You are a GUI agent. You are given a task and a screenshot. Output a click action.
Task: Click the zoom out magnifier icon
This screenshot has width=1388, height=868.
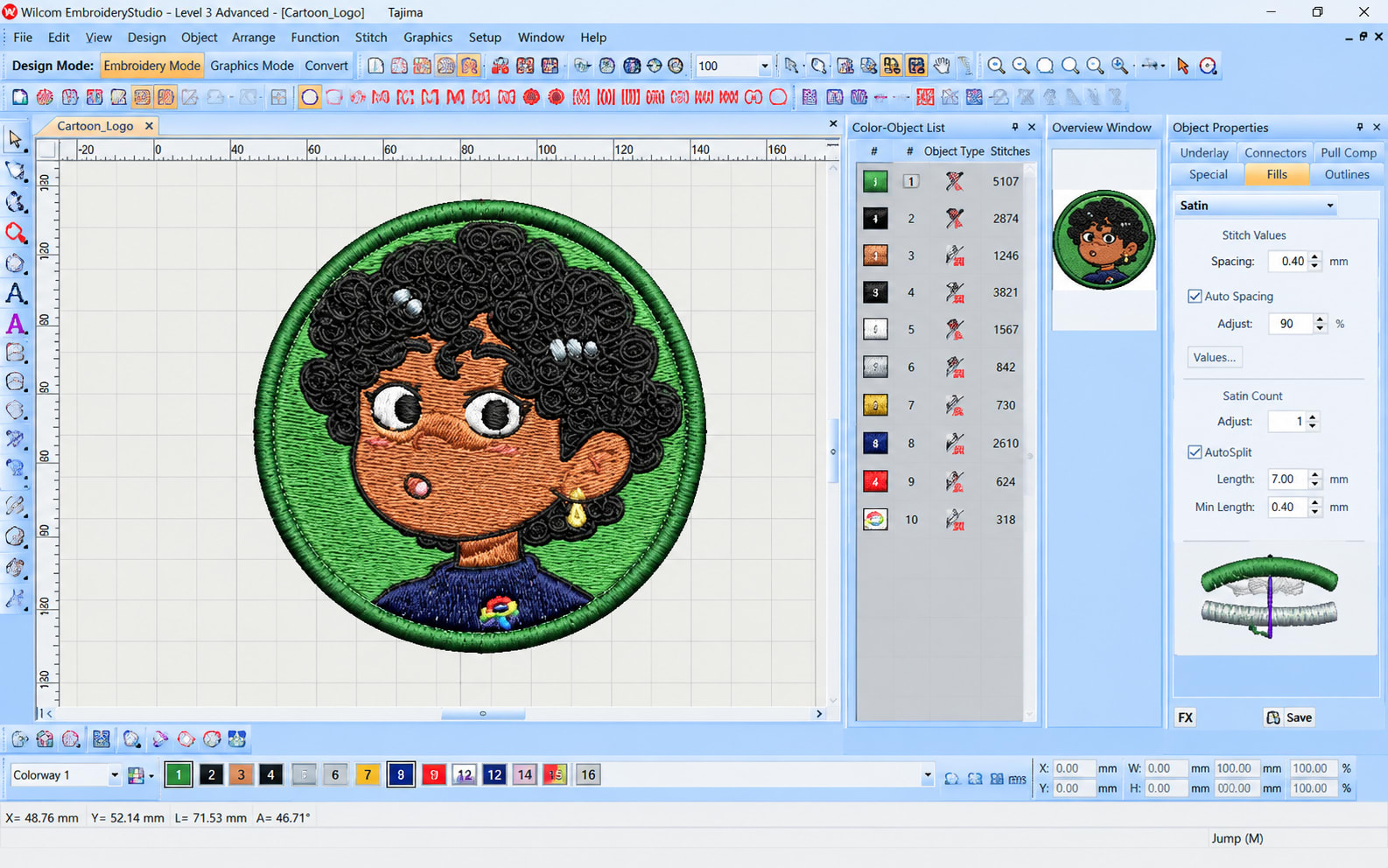pyautogui.click(x=1020, y=66)
